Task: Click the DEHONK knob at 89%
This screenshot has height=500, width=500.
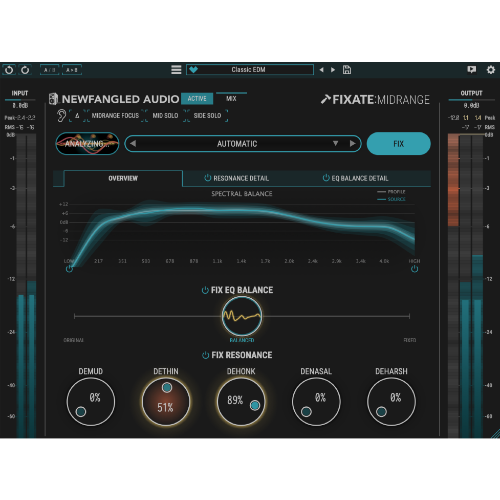Action: (241, 402)
